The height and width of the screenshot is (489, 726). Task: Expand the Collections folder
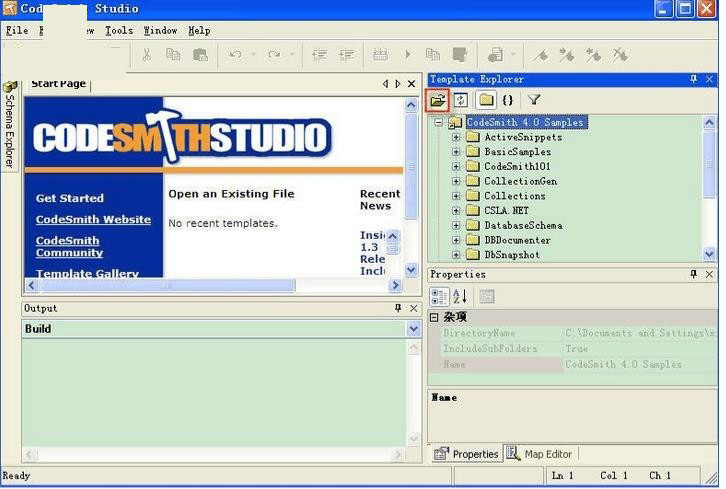point(456,196)
